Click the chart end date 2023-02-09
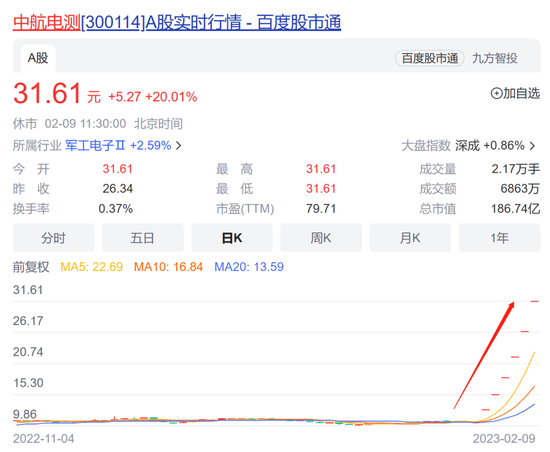550x452 pixels. tap(504, 439)
